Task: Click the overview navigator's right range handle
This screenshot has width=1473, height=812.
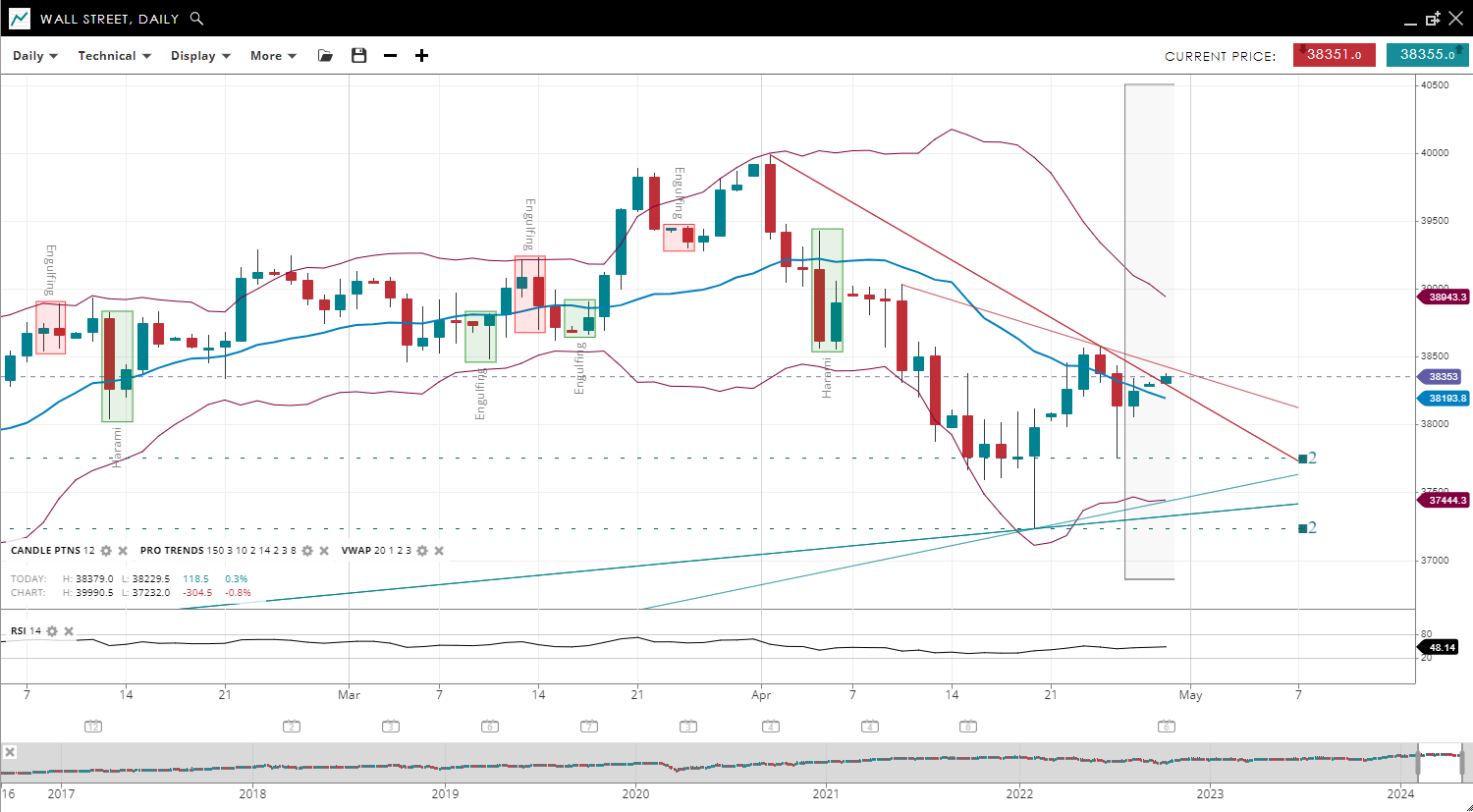Action: [1462, 762]
